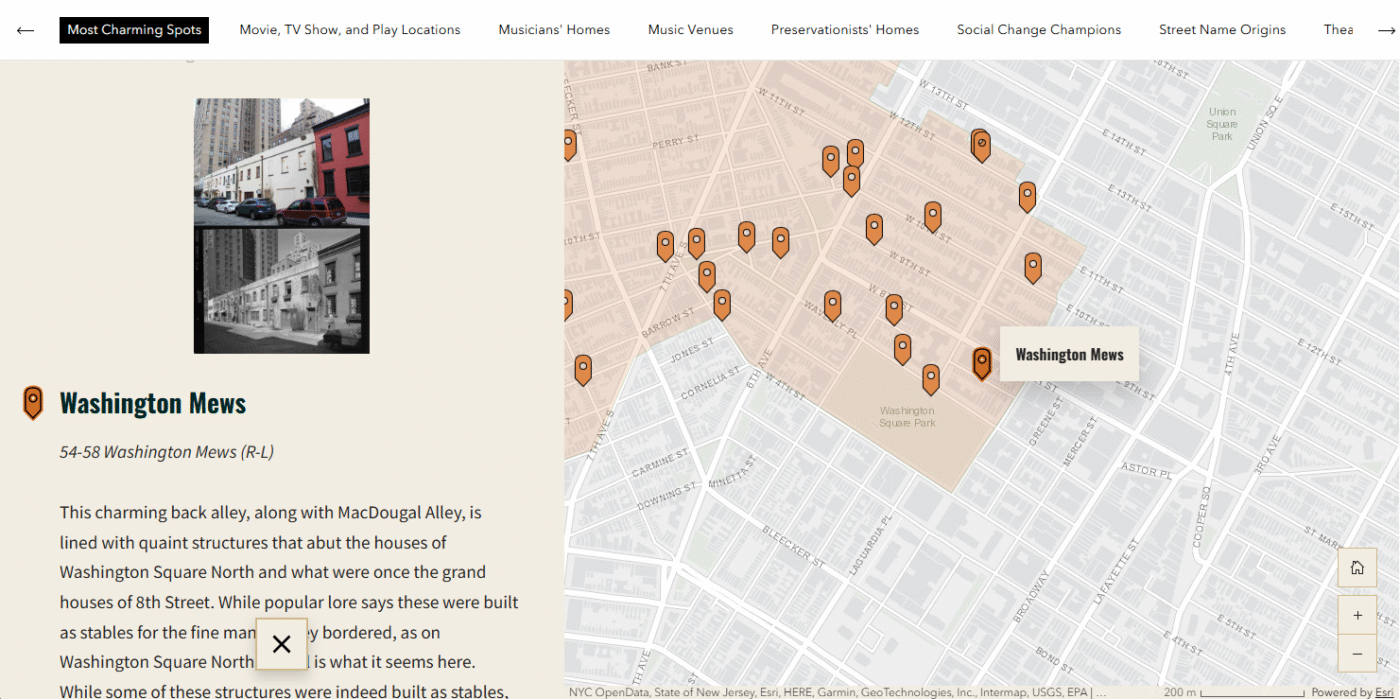Switch to the Street Name Origins tab
Viewport: 1400px width, 699px height.
1222,30
